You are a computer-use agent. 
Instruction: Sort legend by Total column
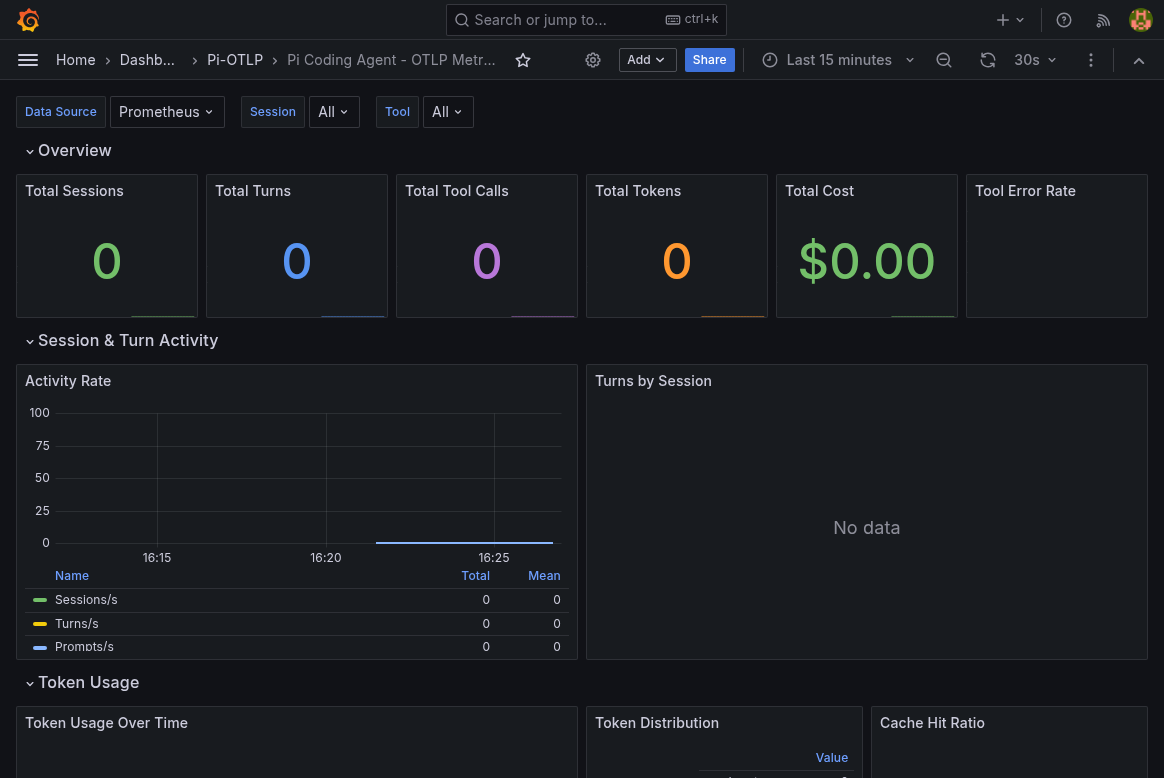476,576
